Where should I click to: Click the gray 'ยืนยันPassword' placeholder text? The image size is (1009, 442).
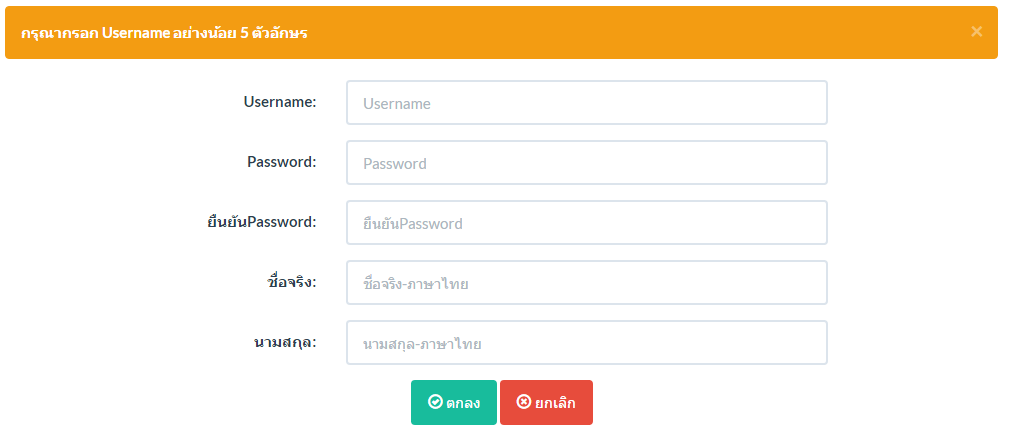pyautogui.click(x=412, y=223)
